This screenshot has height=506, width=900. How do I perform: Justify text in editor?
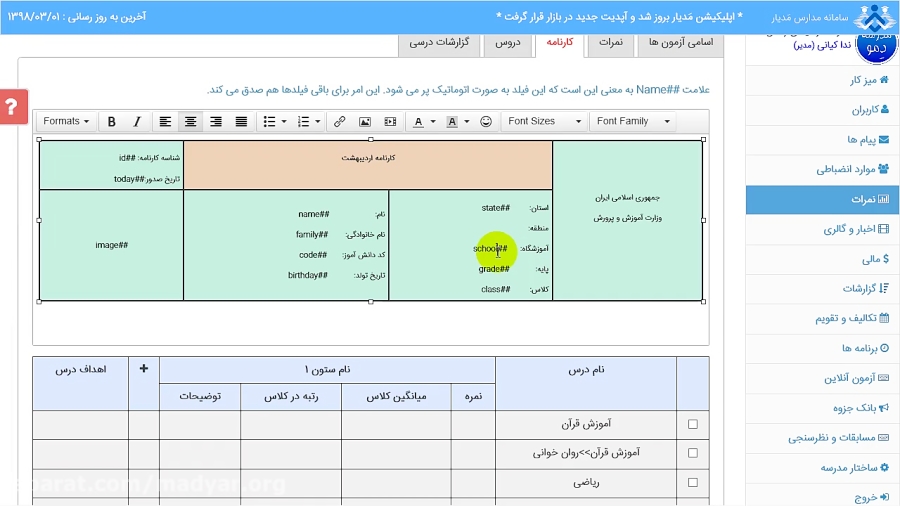[x=241, y=122]
